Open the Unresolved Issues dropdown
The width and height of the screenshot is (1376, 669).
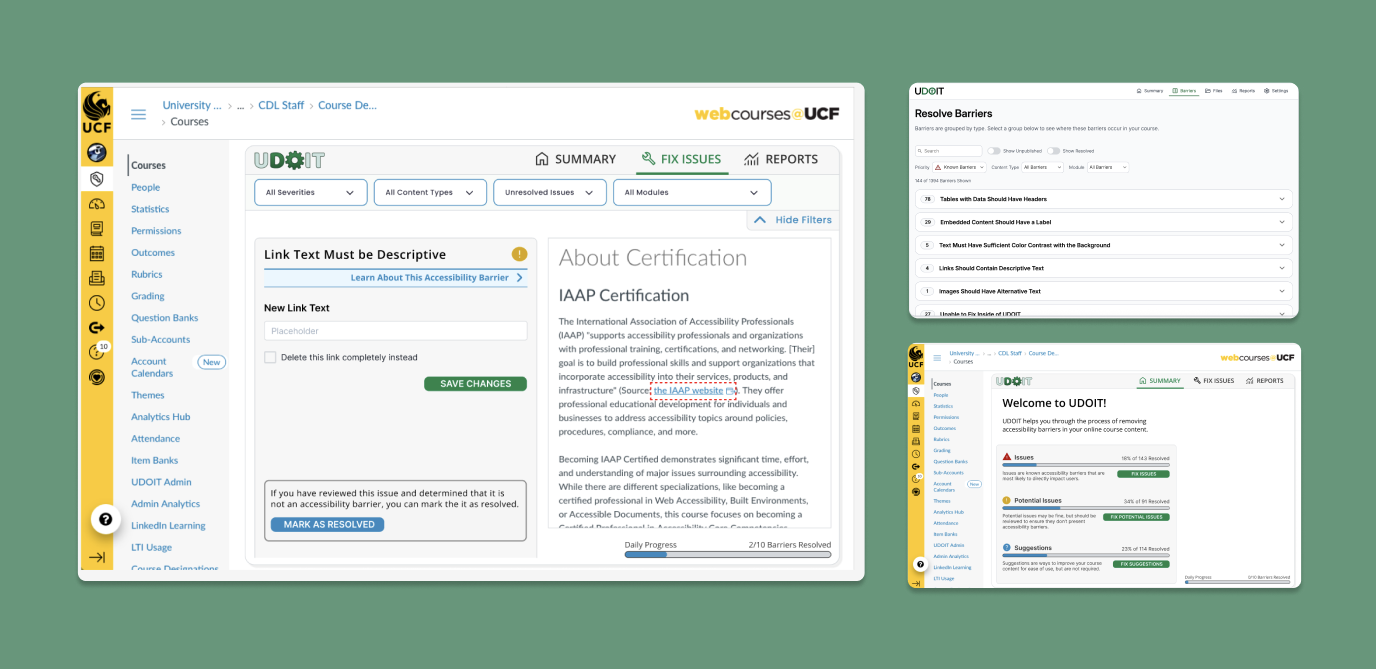pos(549,192)
